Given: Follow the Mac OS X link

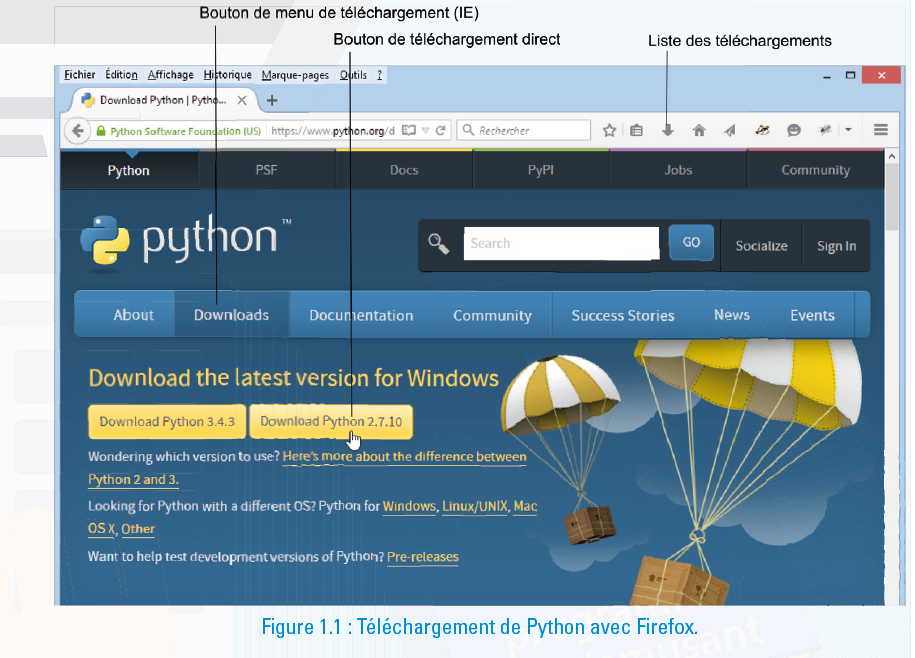Looking at the screenshot, I should [x=525, y=506].
